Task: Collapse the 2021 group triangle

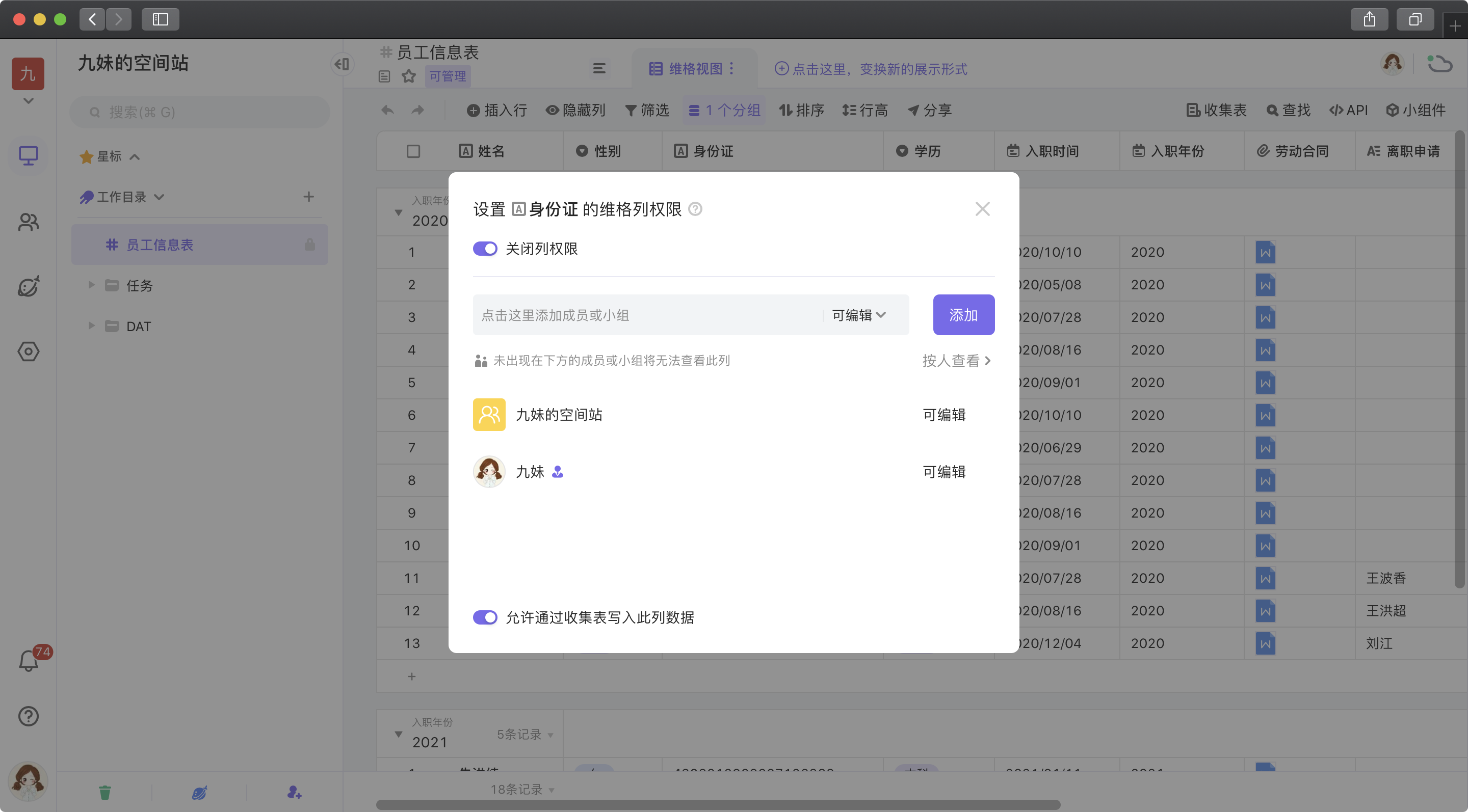Action: pyautogui.click(x=398, y=735)
